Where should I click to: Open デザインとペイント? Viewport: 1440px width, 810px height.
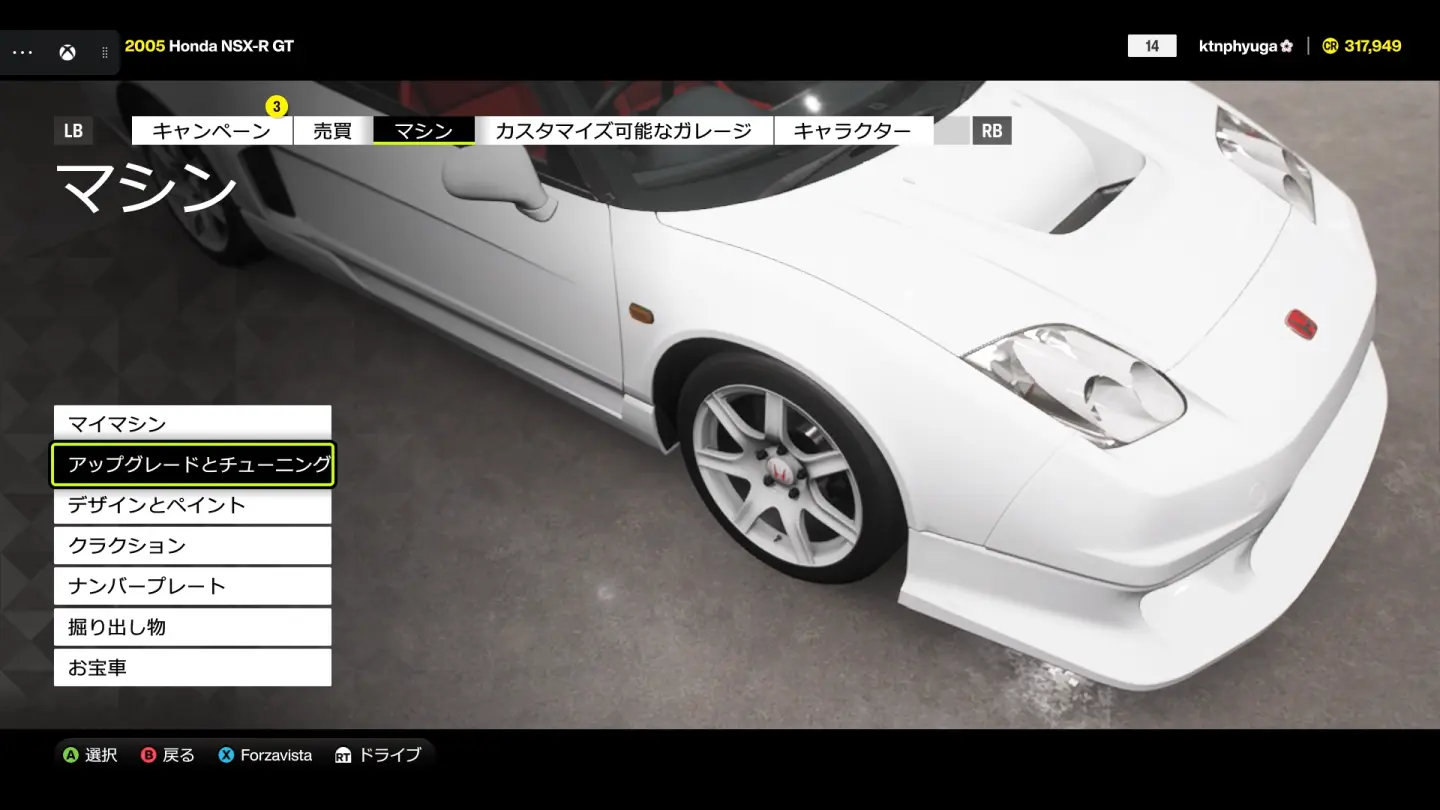click(x=192, y=505)
